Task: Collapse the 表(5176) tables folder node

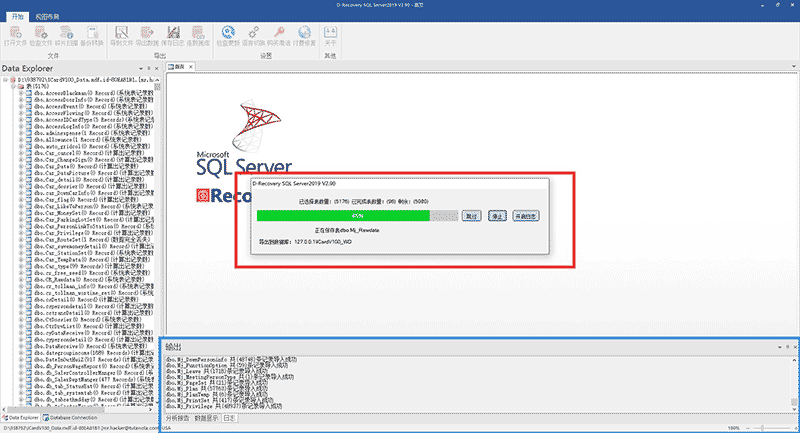Action: pos(14,87)
